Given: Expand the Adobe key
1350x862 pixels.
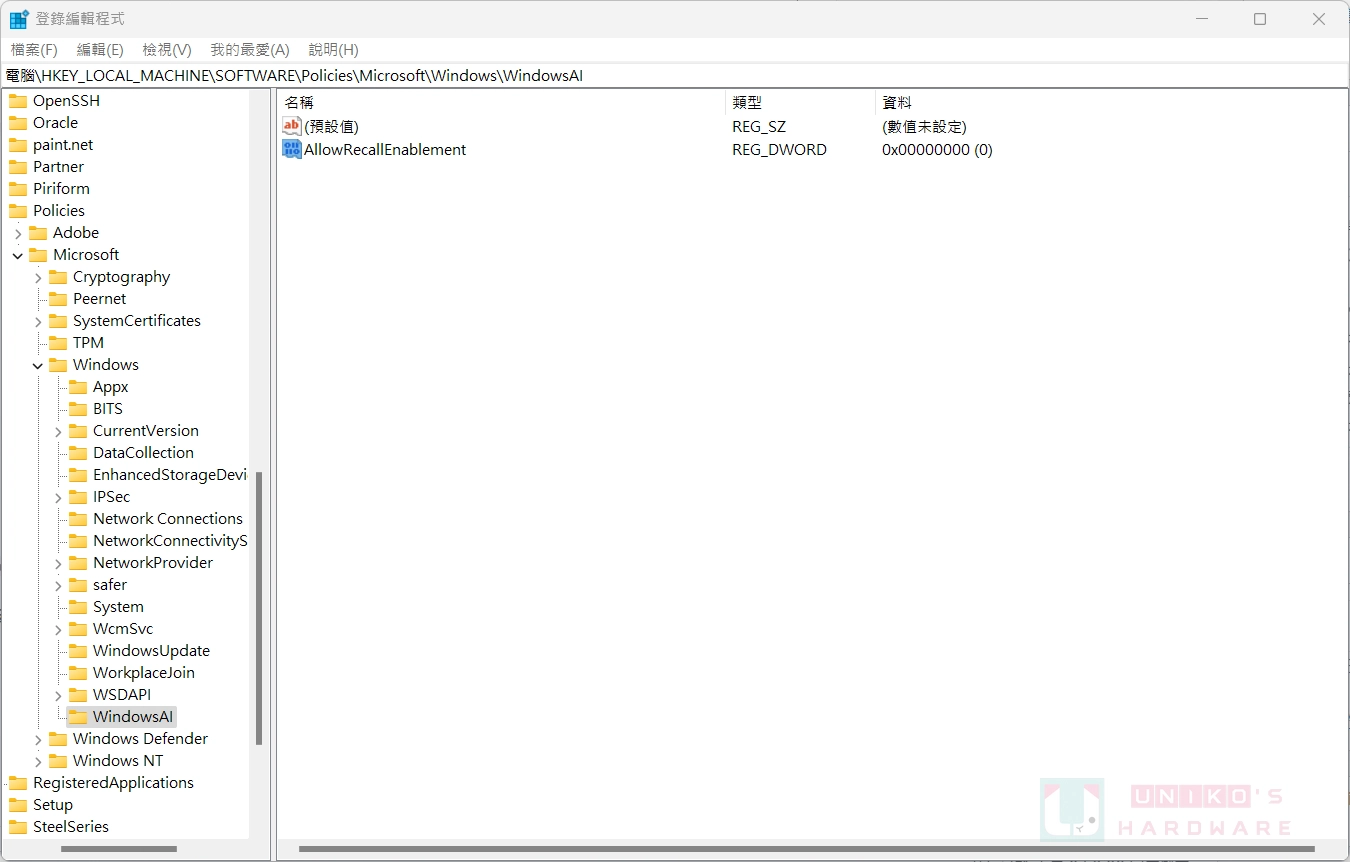Looking at the screenshot, I should coord(18,233).
